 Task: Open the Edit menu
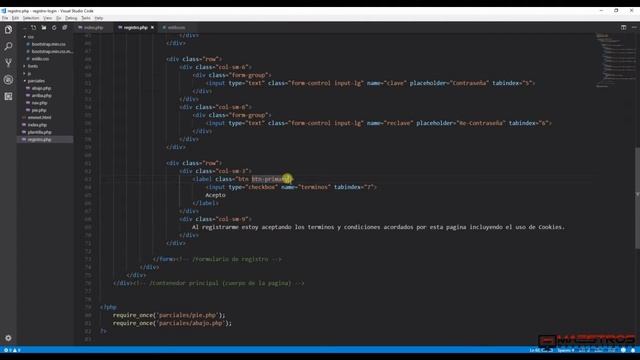16,18
